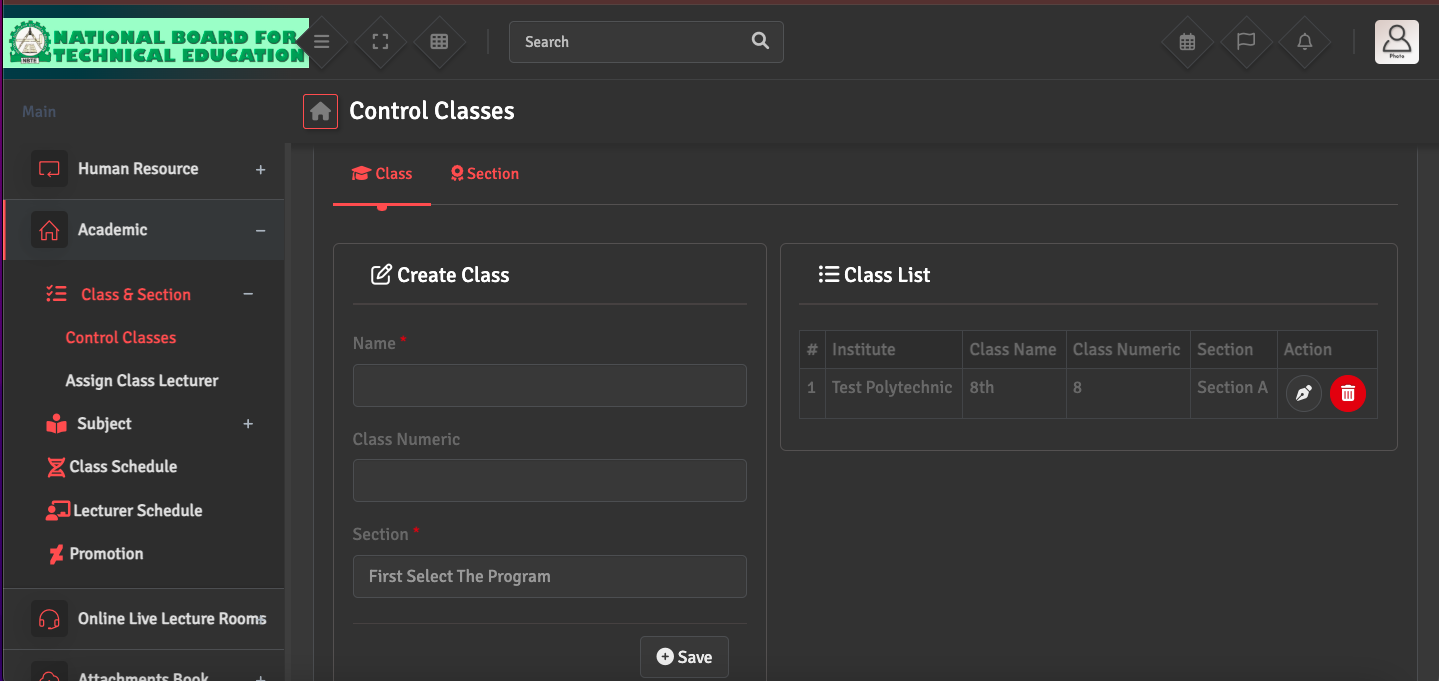This screenshot has height=681, width=1439.
Task: Open the grid apps icon
Action: tap(439, 42)
